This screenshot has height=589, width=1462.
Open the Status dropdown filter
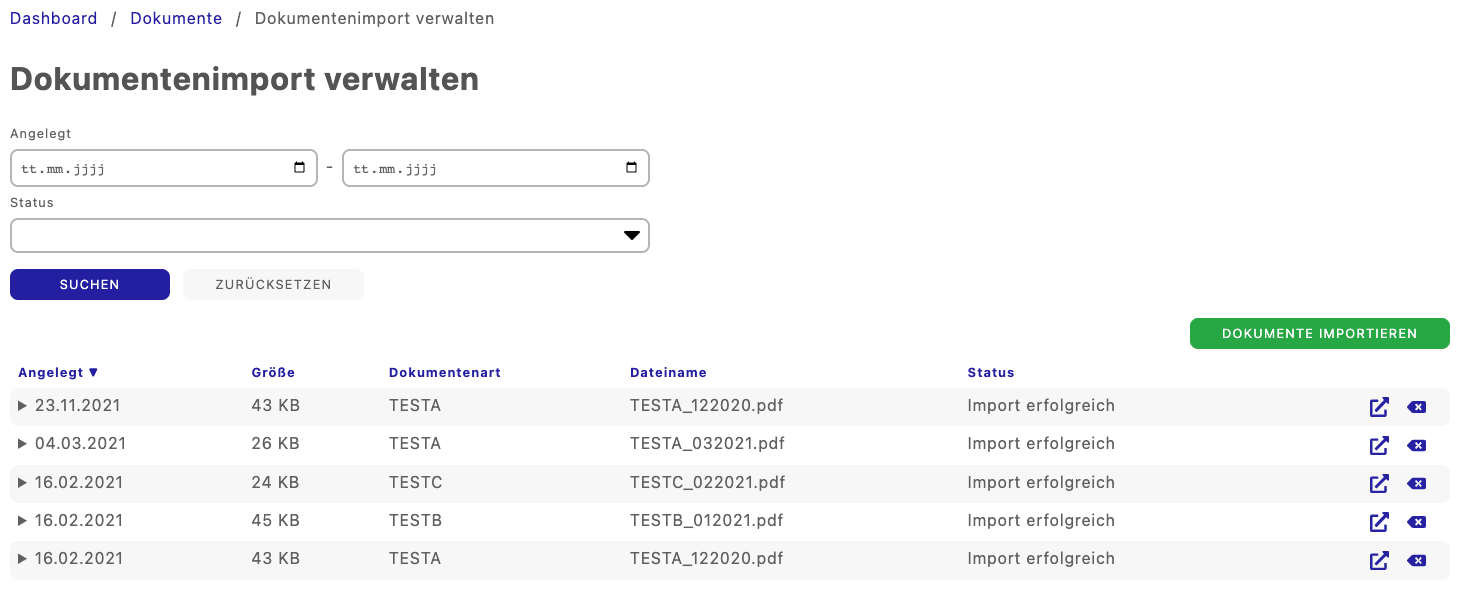(x=330, y=236)
